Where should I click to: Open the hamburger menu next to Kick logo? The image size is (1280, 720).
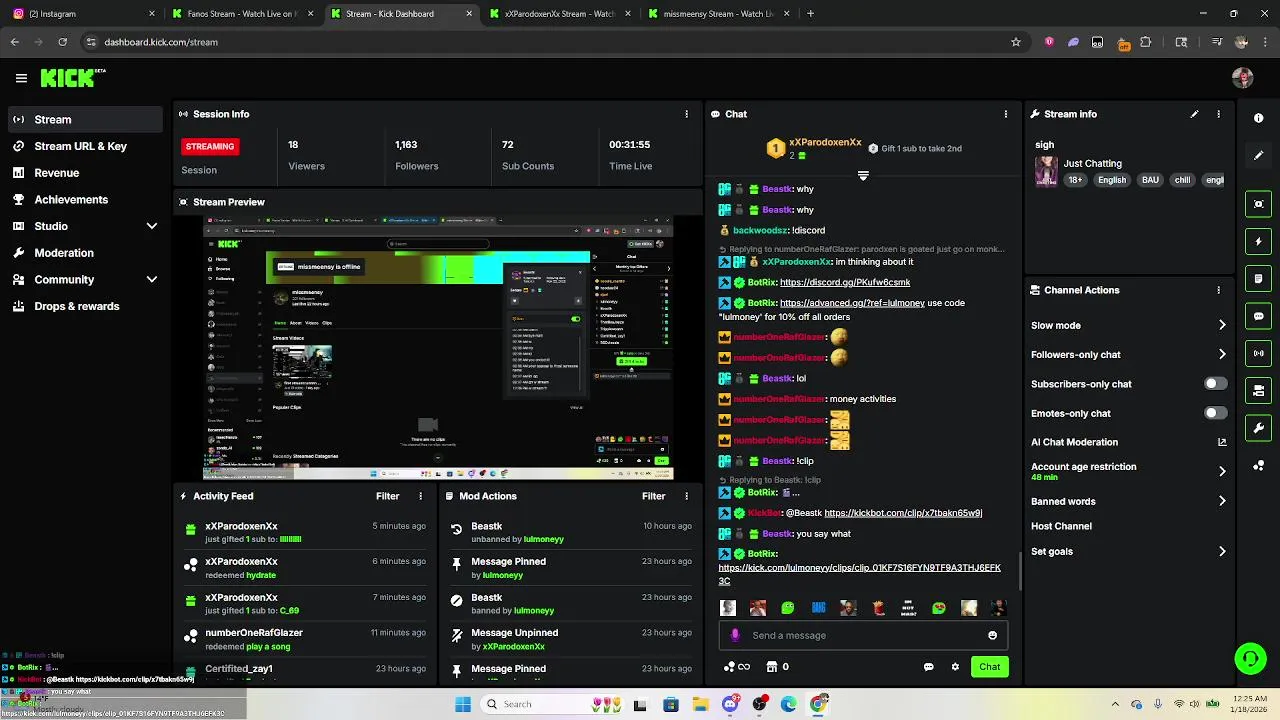pyautogui.click(x=21, y=78)
